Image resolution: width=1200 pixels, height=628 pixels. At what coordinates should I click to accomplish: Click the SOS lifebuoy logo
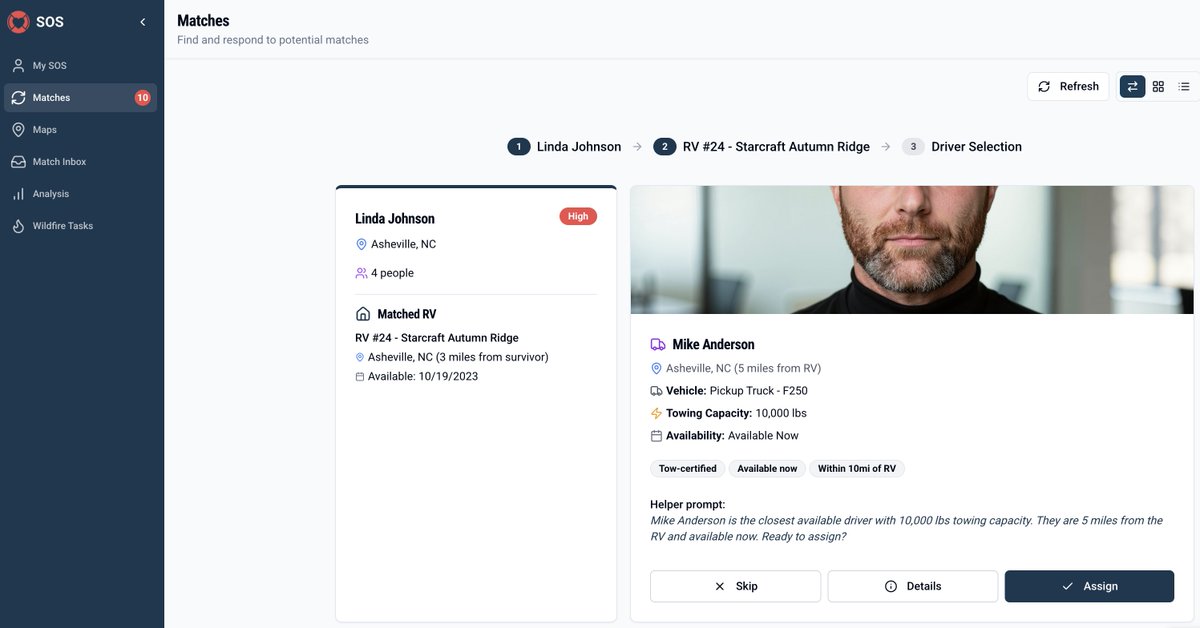tap(18, 21)
